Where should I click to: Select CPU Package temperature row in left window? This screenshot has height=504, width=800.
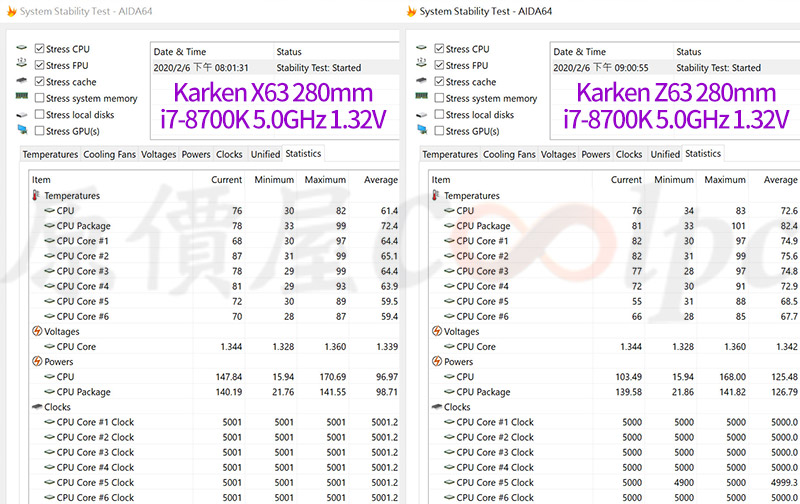click(83, 226)
